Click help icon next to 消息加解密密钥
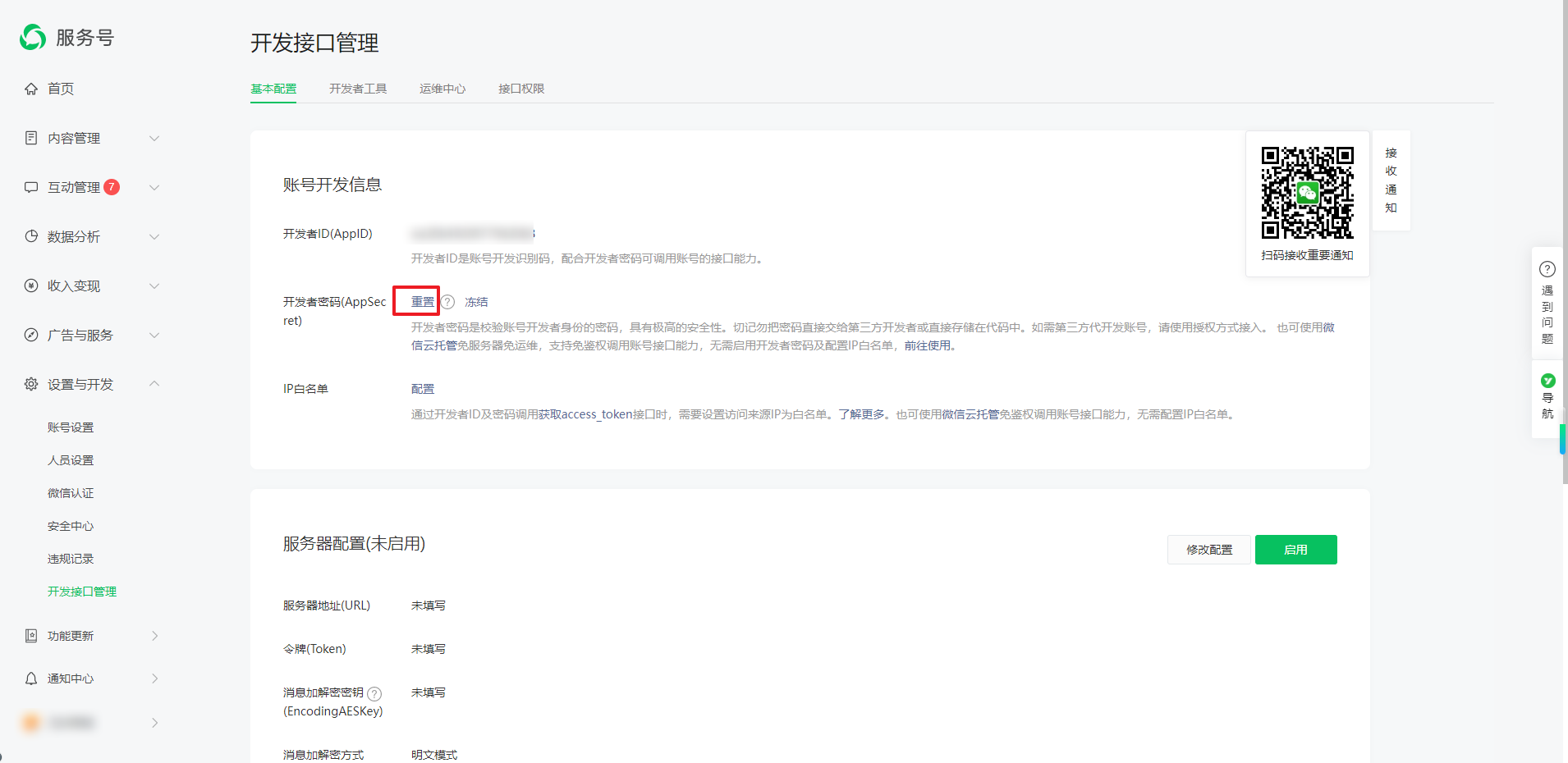 [374, 693]
